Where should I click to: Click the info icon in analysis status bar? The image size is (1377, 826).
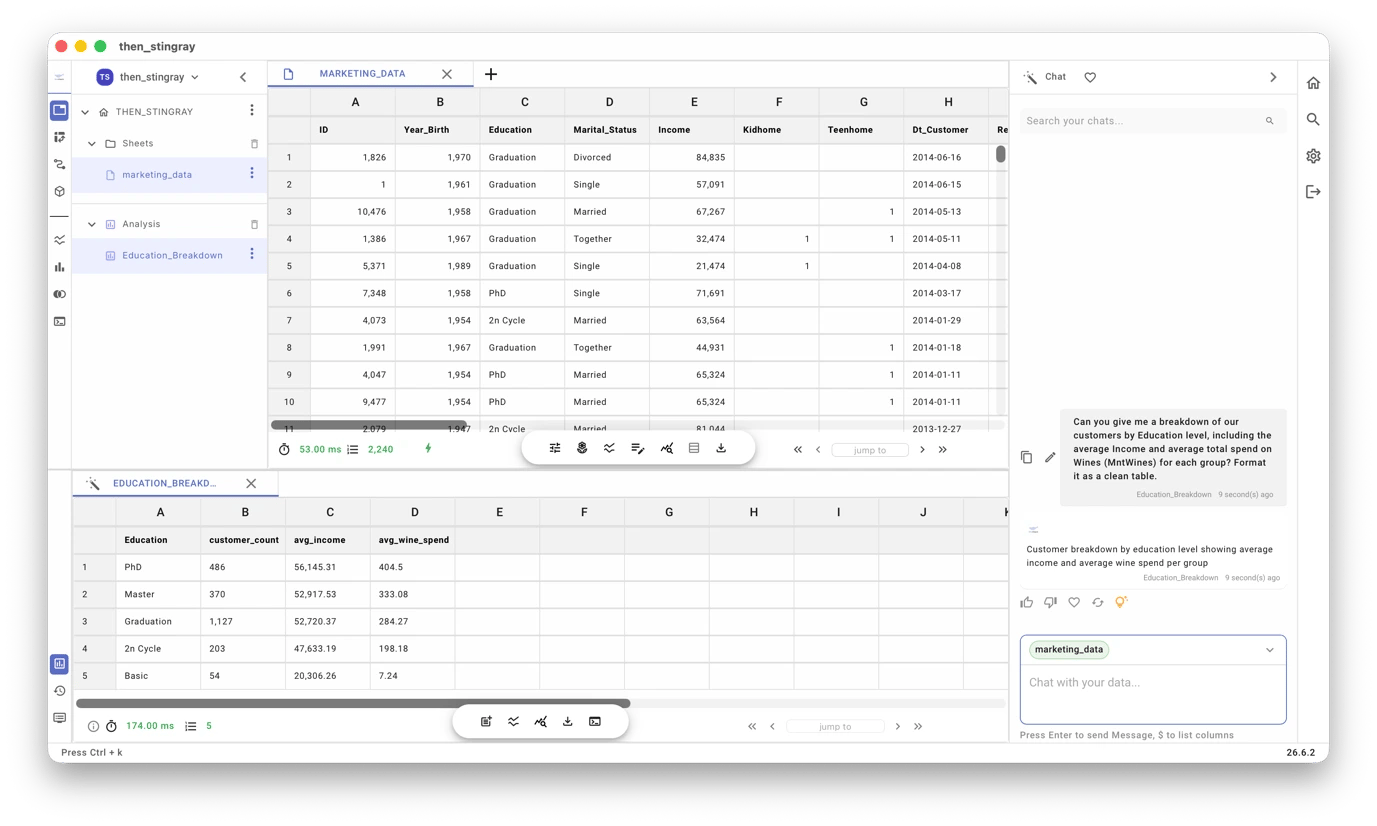(93, 726)
